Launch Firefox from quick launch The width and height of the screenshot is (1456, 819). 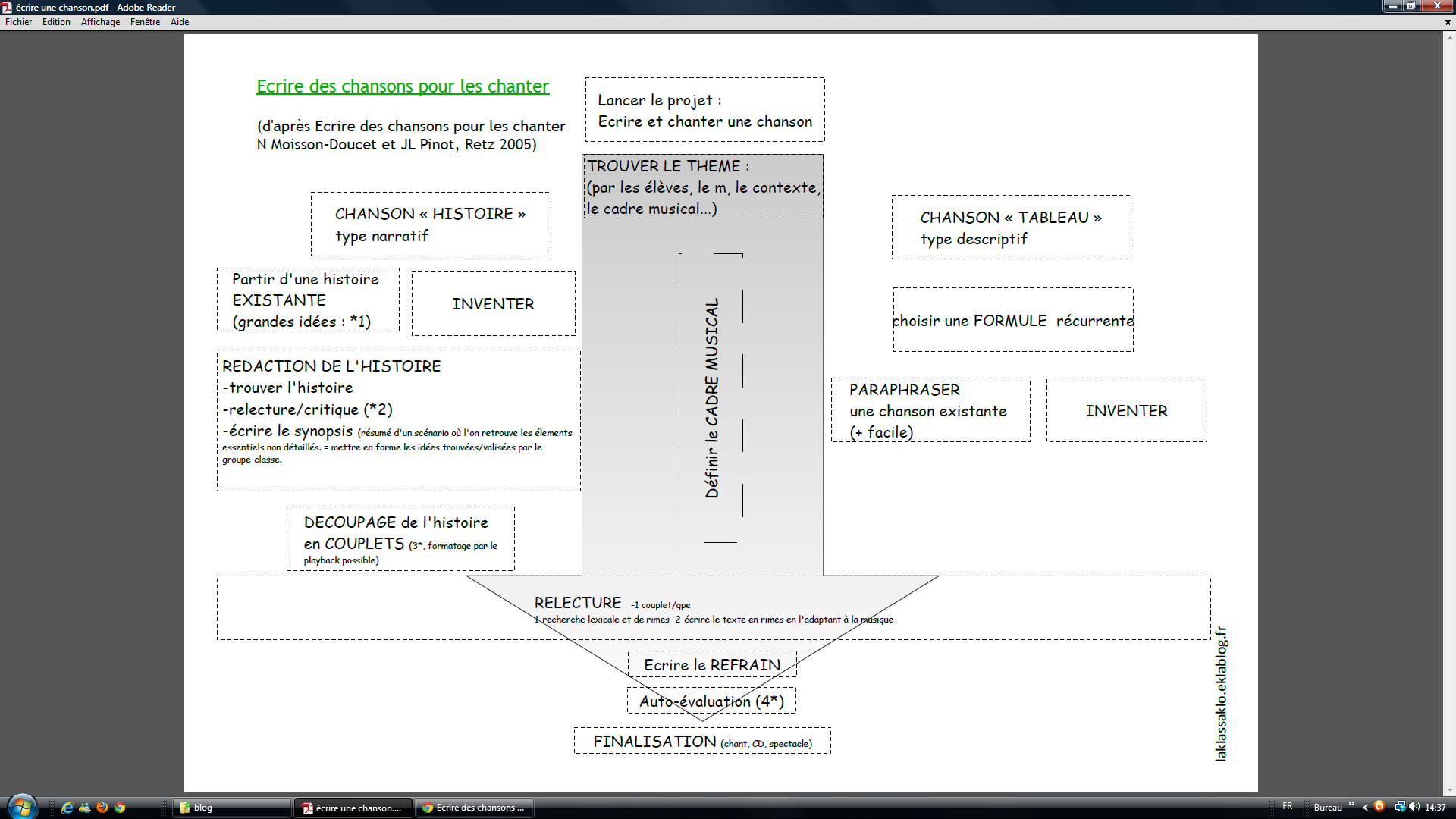(102, 808)
